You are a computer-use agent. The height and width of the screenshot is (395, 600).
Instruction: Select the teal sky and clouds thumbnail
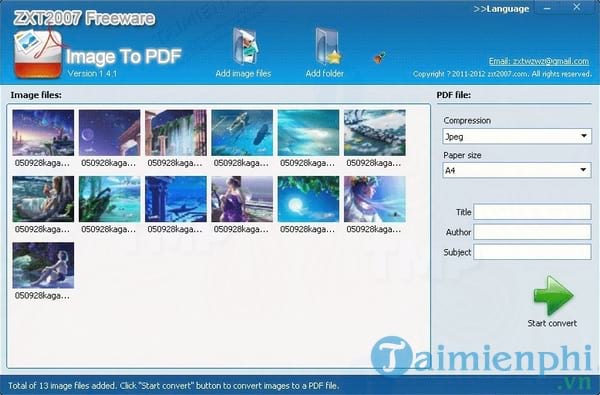(308, 133)
